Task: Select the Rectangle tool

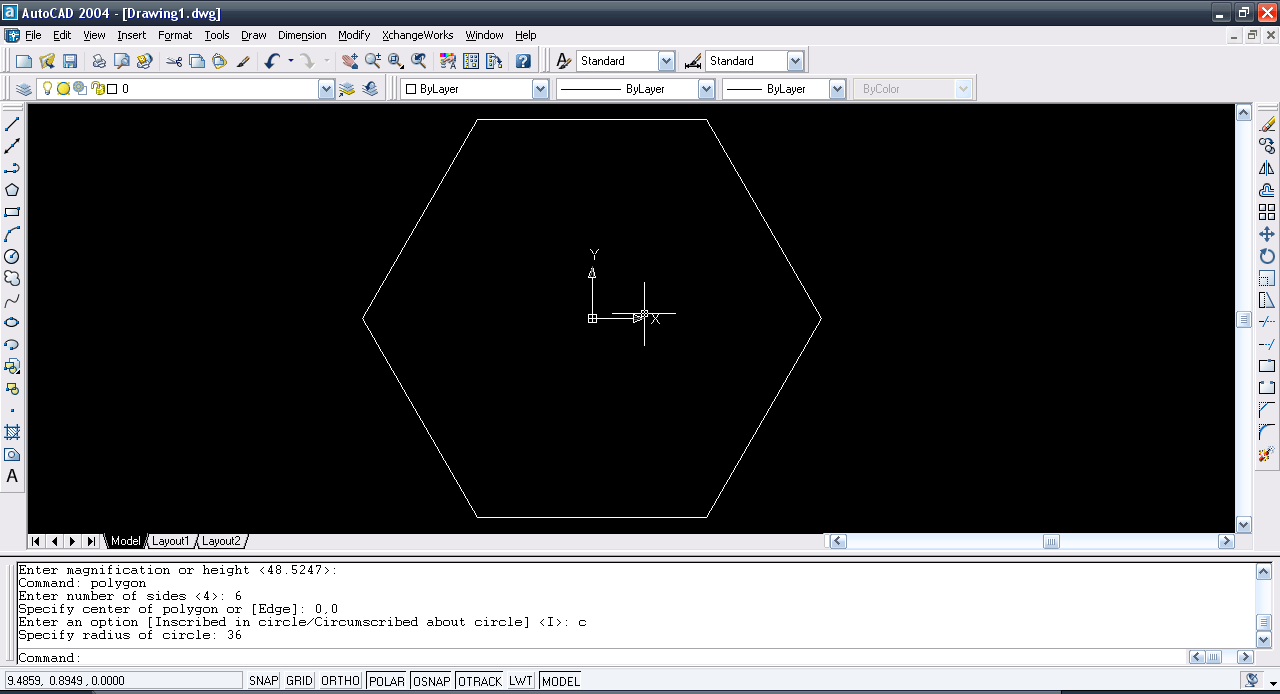Action: 12,212
